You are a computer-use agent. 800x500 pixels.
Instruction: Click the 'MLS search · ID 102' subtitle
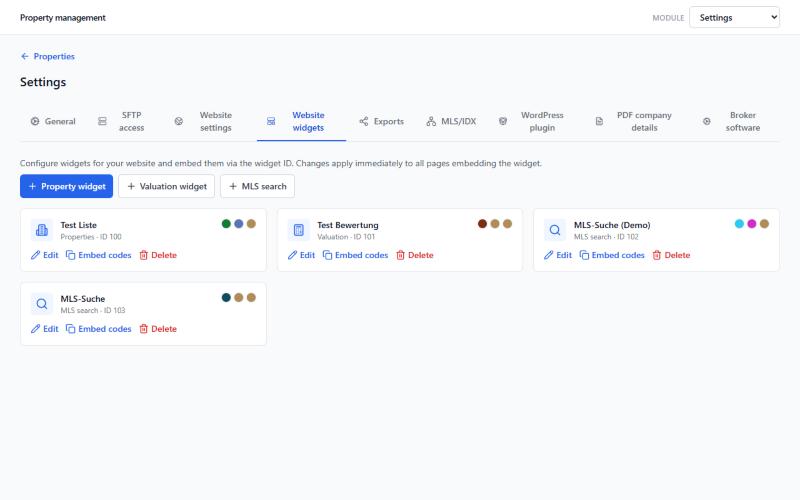coord(606,237)
